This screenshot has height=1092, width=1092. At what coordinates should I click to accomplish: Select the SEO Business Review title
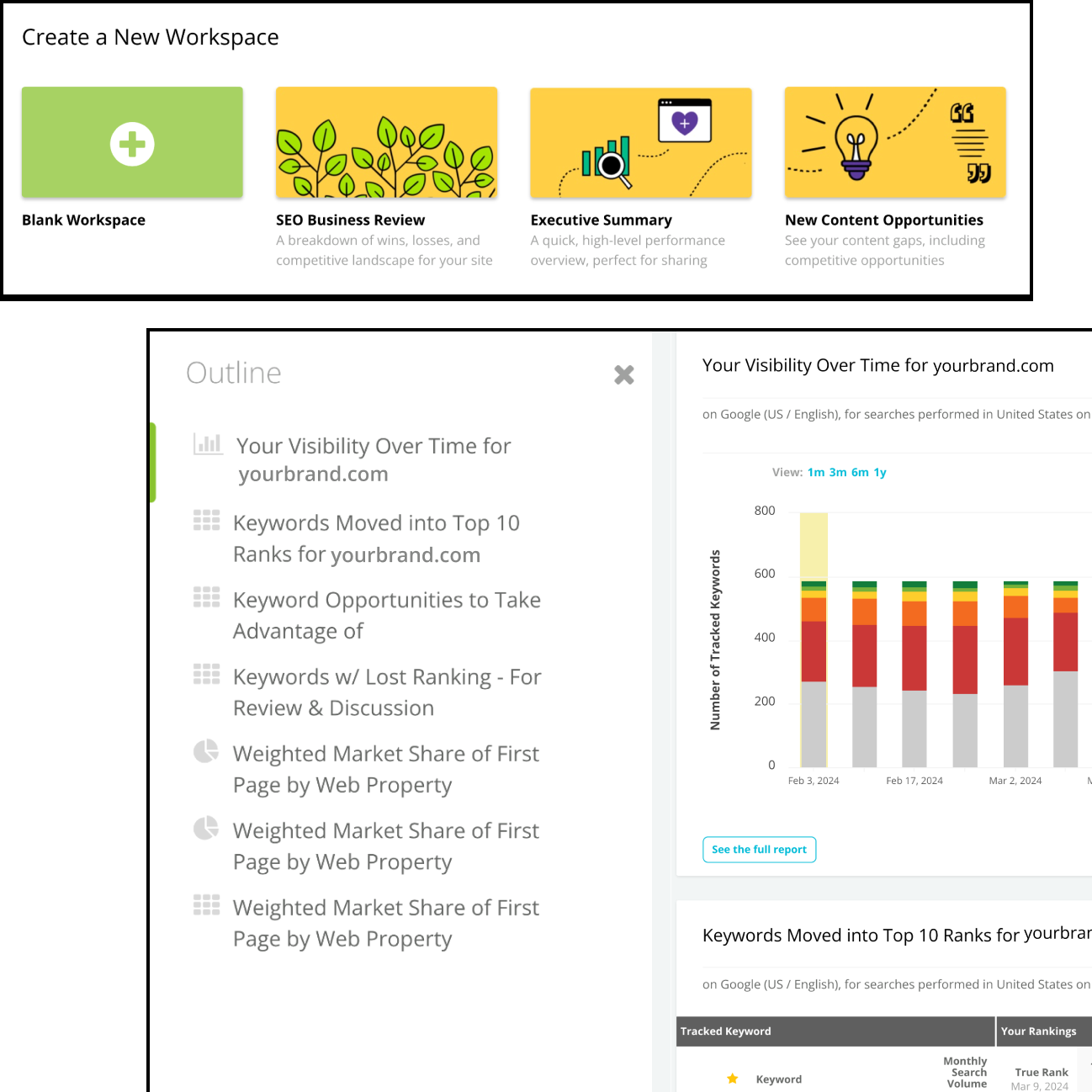click(350, 220)
